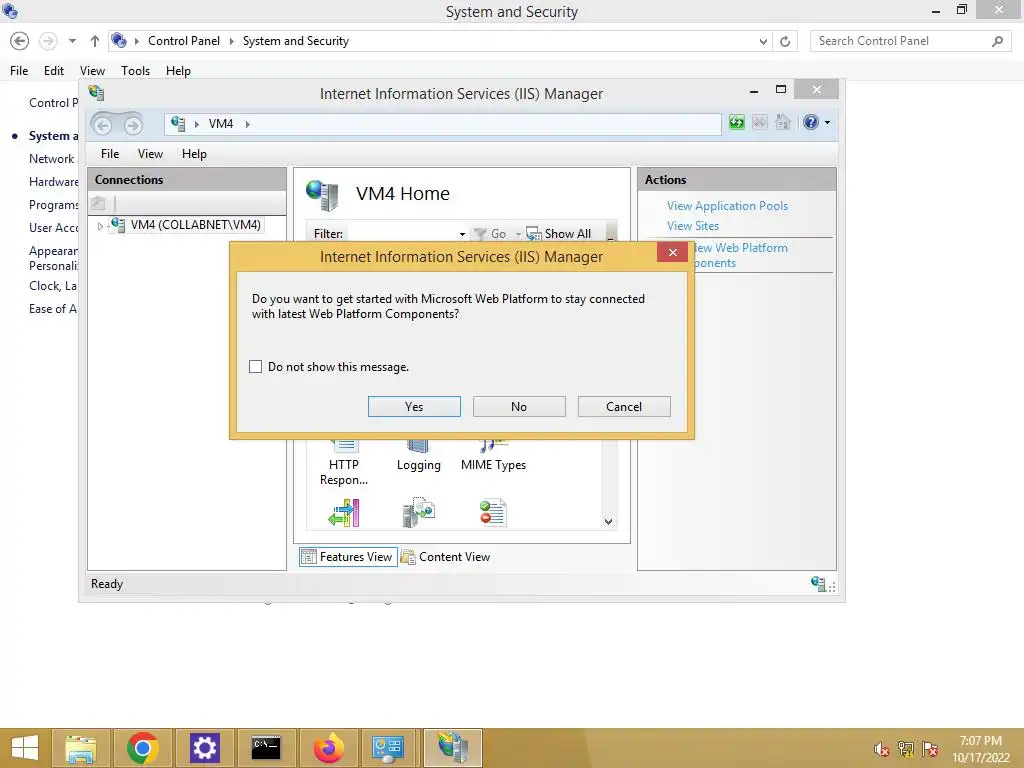Click IIS Manager back navigation arrow
The image size is (1024, 768).
103,124
